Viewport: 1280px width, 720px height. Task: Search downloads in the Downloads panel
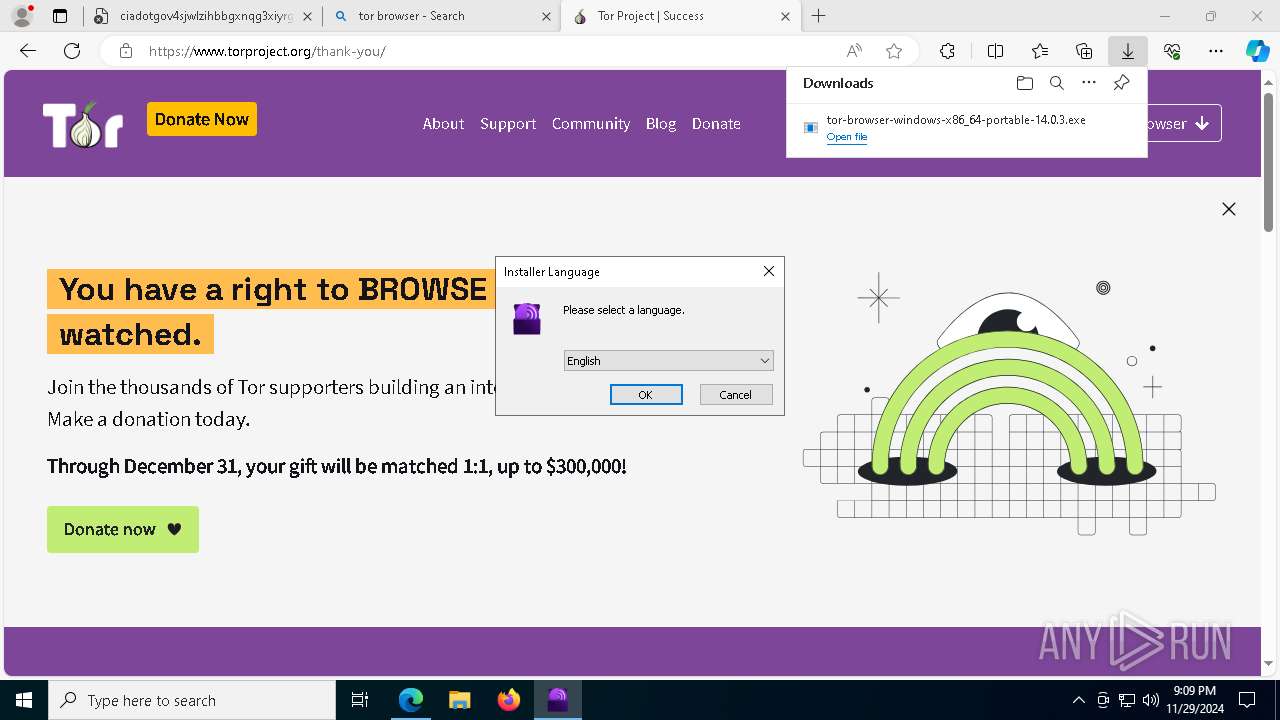point(1056,83)
